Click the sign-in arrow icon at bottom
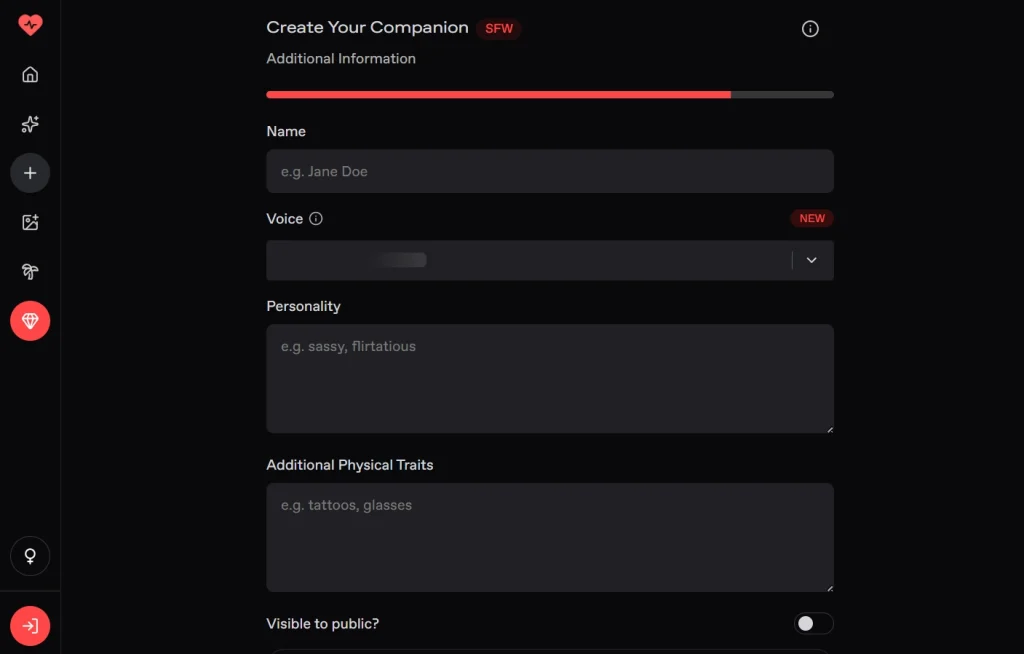Viewport: 1024px width, 654px height. tap(30, 625)
